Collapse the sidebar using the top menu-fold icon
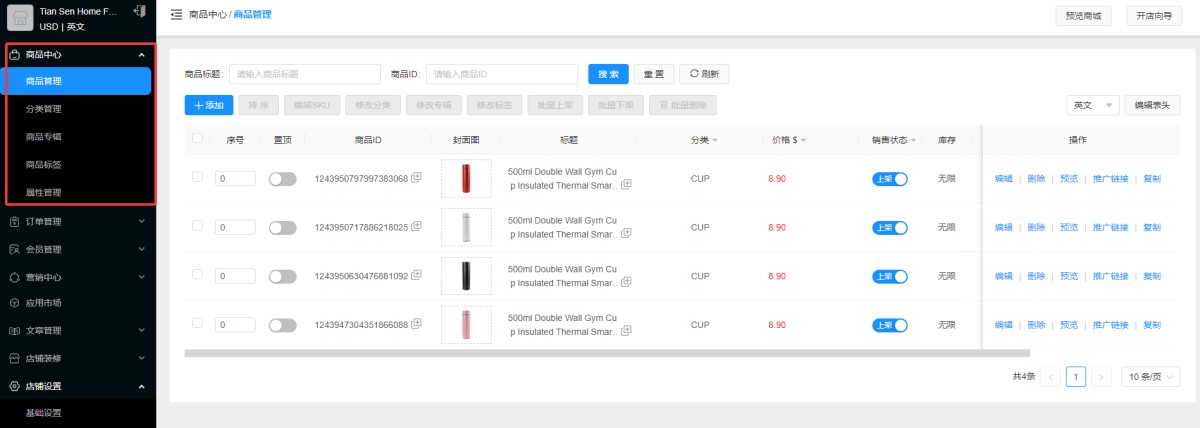This screenshot has height=428, width=1200. pos(176,15)
